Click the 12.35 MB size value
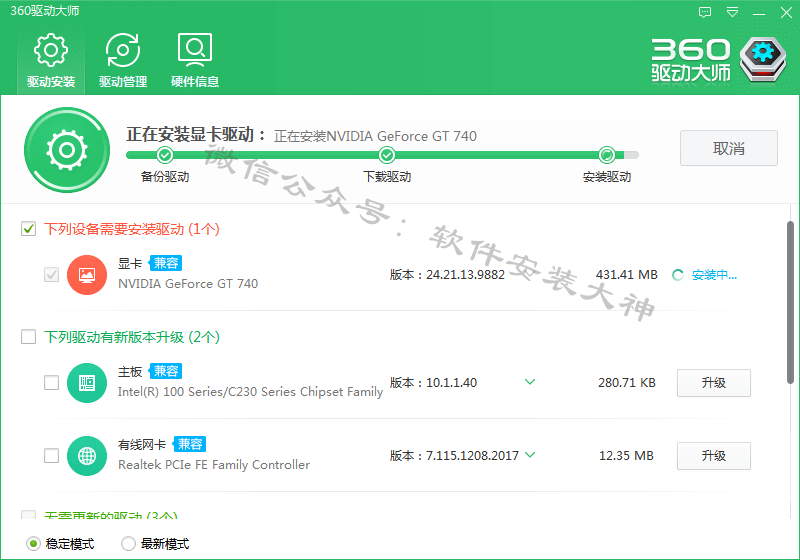This screenshot has height=560, width=800. point(626,456)
